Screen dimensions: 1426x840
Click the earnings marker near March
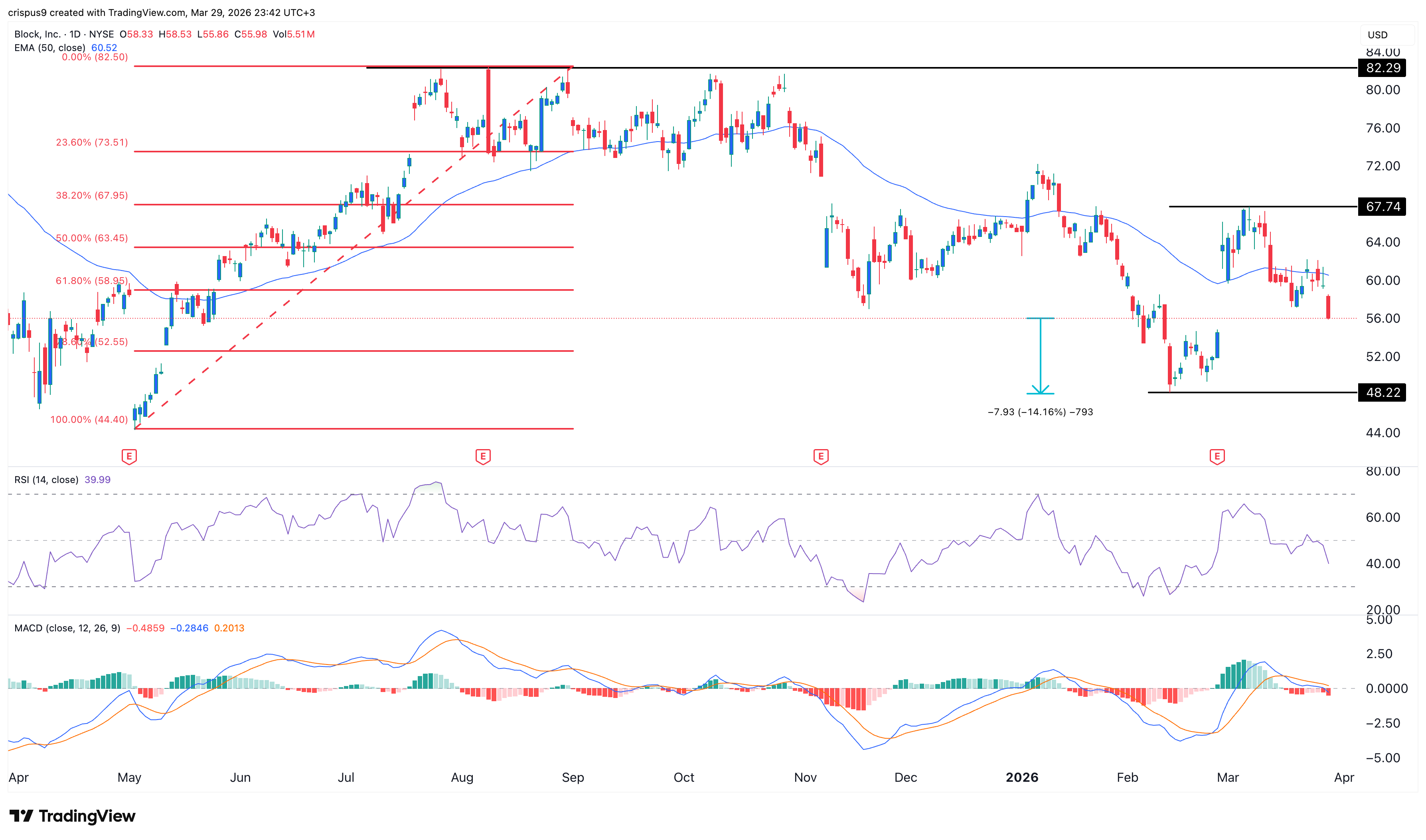coord(1217,456)
